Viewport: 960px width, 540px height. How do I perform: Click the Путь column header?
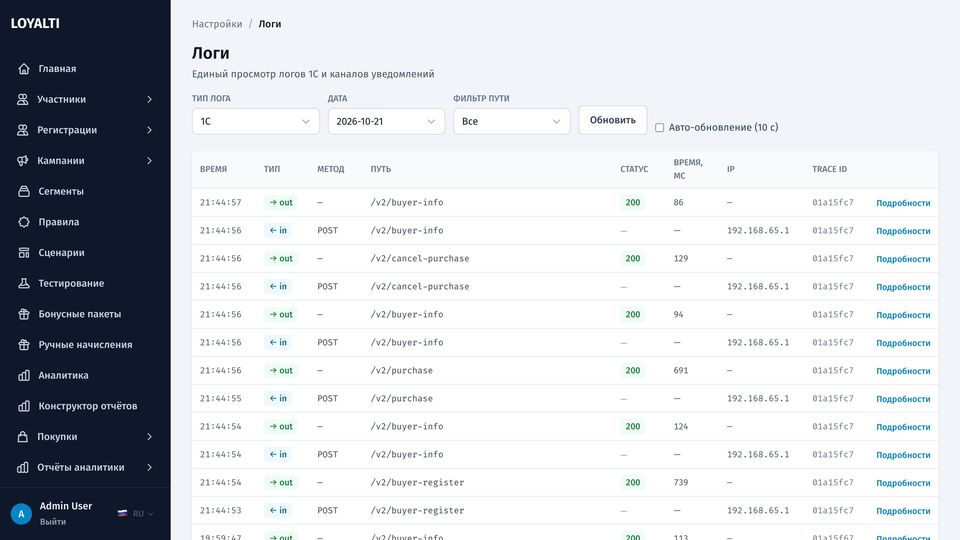(x=380, y=169)
